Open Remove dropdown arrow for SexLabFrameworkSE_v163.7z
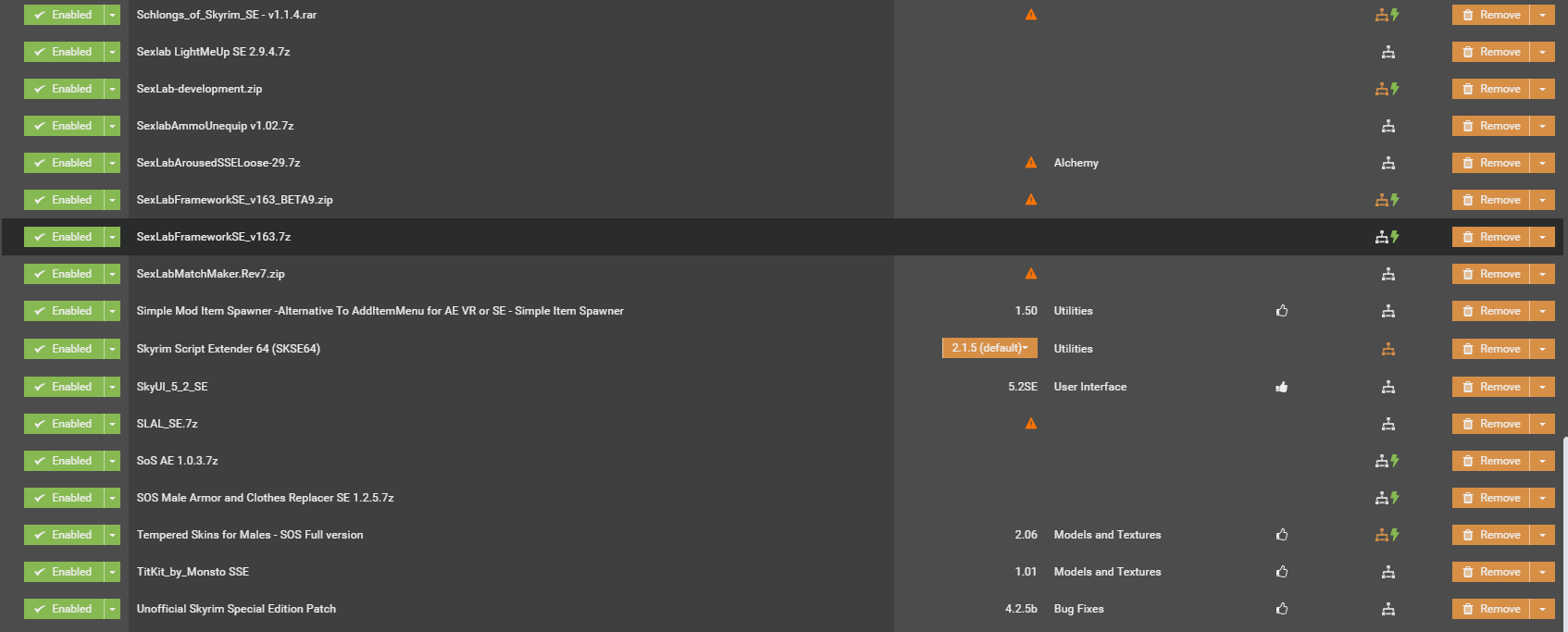 (1542, 237)
